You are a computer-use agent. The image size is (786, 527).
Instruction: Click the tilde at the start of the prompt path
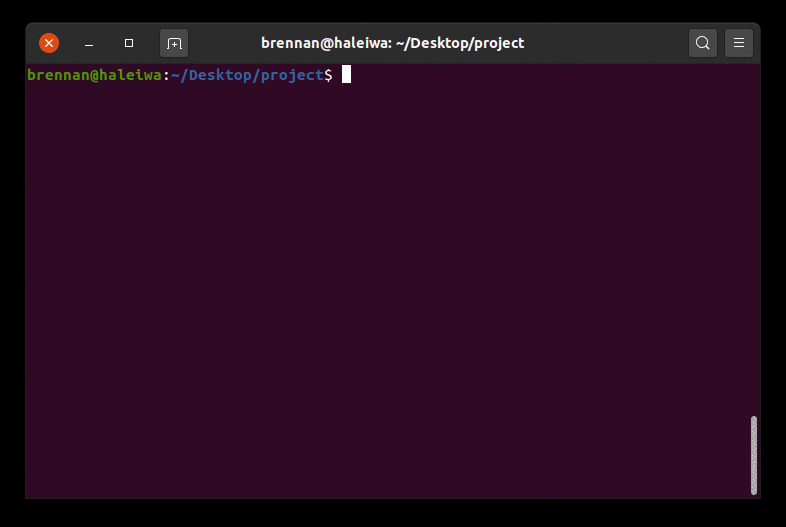175,75
